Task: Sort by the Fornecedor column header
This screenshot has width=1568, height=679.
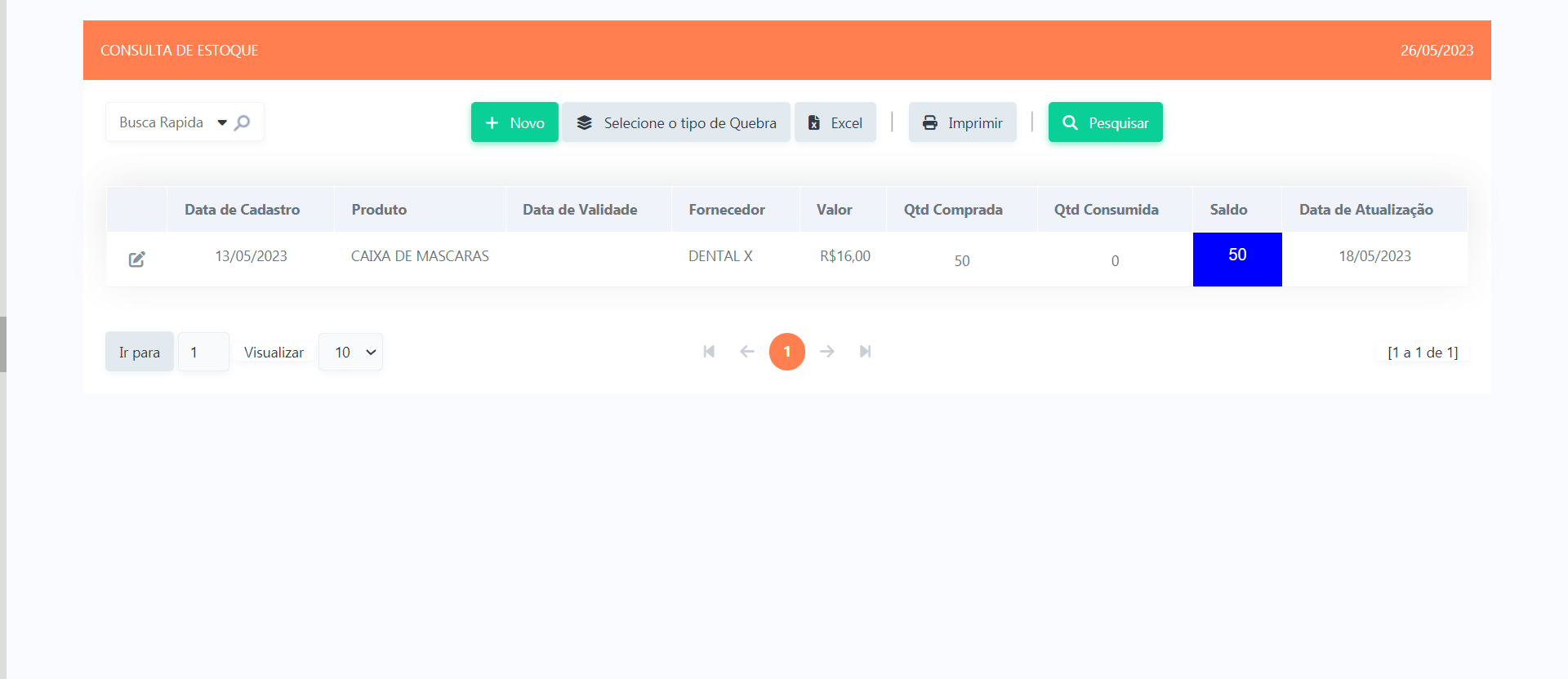Action: [726, 210]
